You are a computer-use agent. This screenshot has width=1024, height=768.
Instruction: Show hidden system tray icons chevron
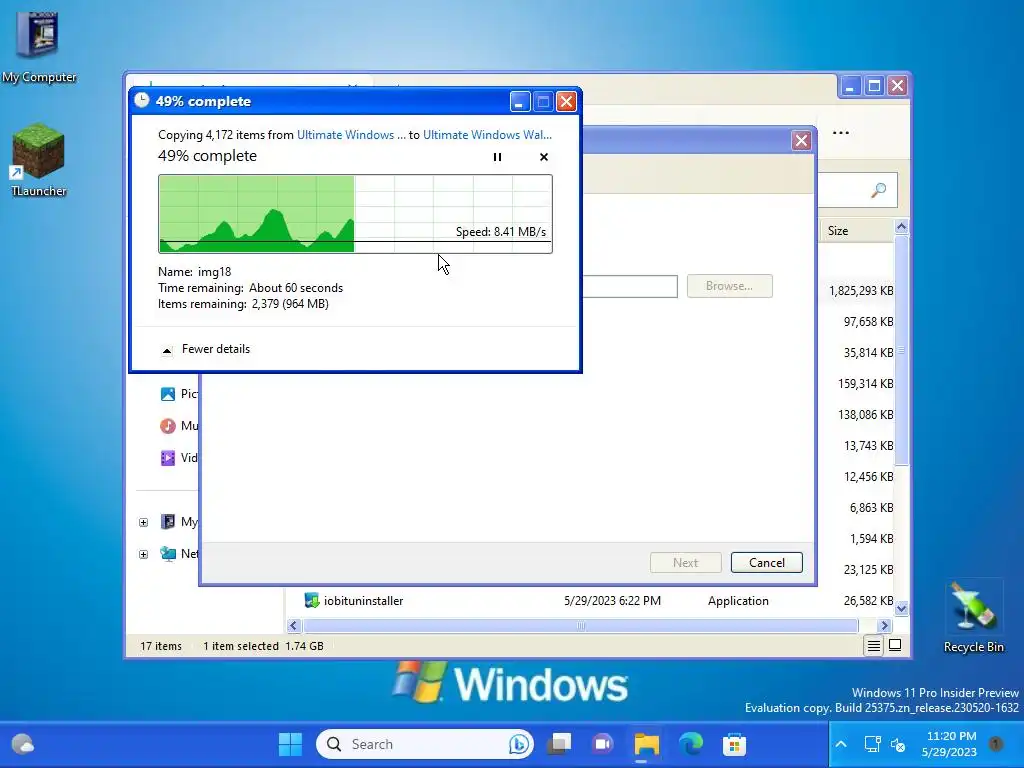tap(841, 744)
